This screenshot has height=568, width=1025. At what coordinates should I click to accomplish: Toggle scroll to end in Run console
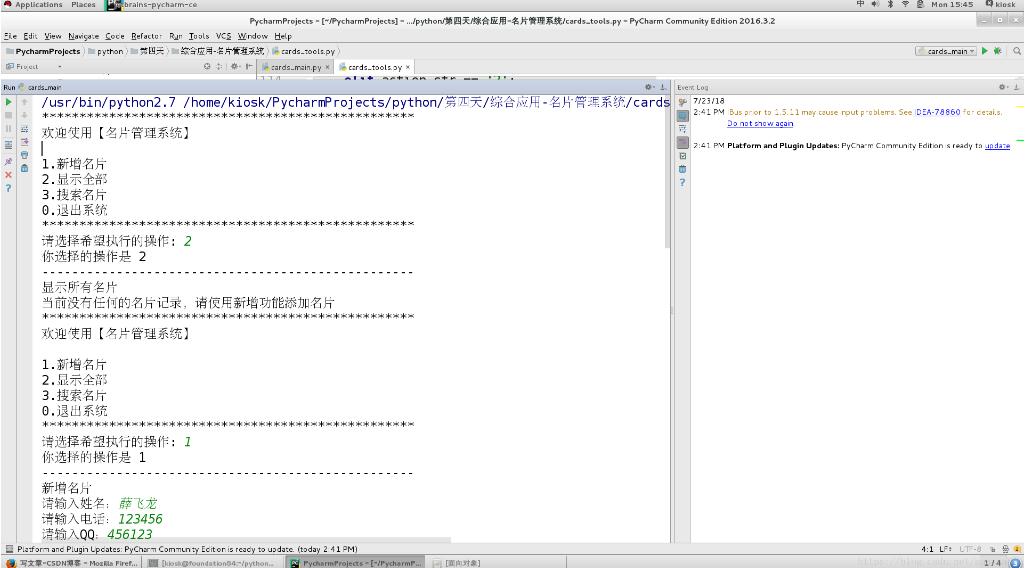point(24,141)
